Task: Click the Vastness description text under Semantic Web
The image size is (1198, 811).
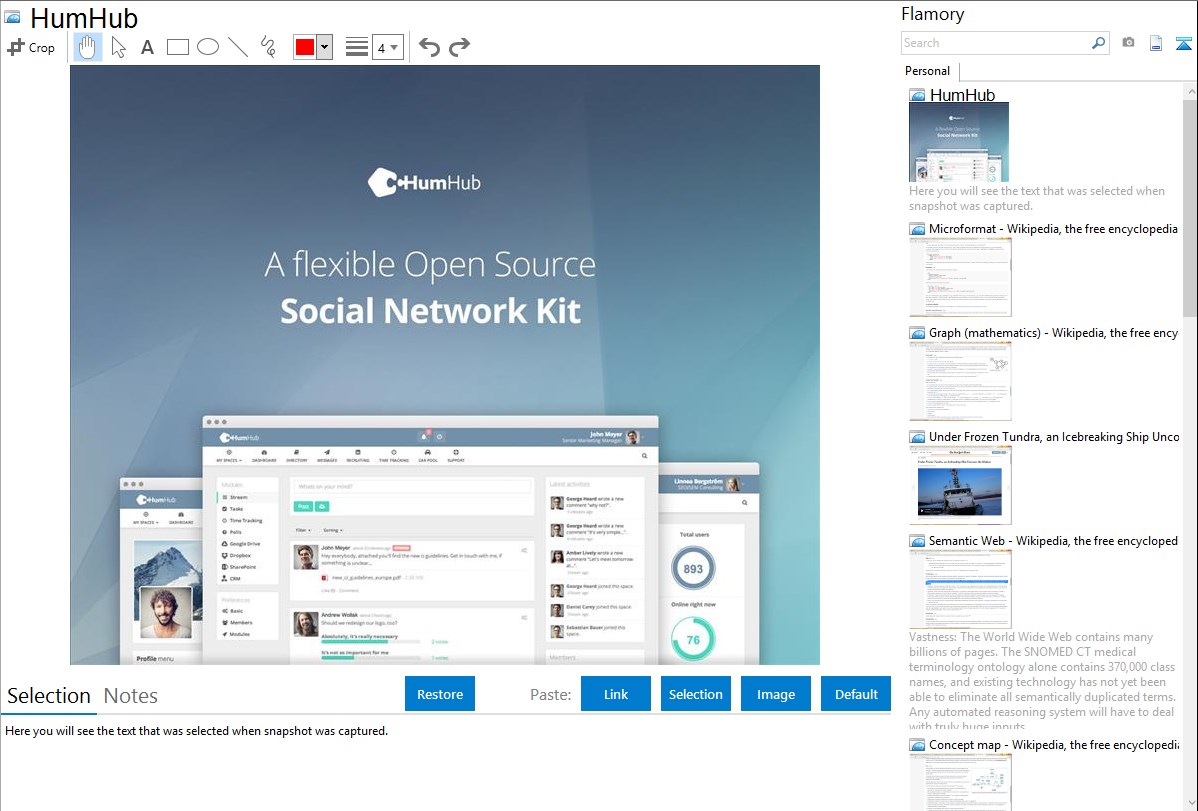Action: pyautogui.click(x=1042, y=682)
